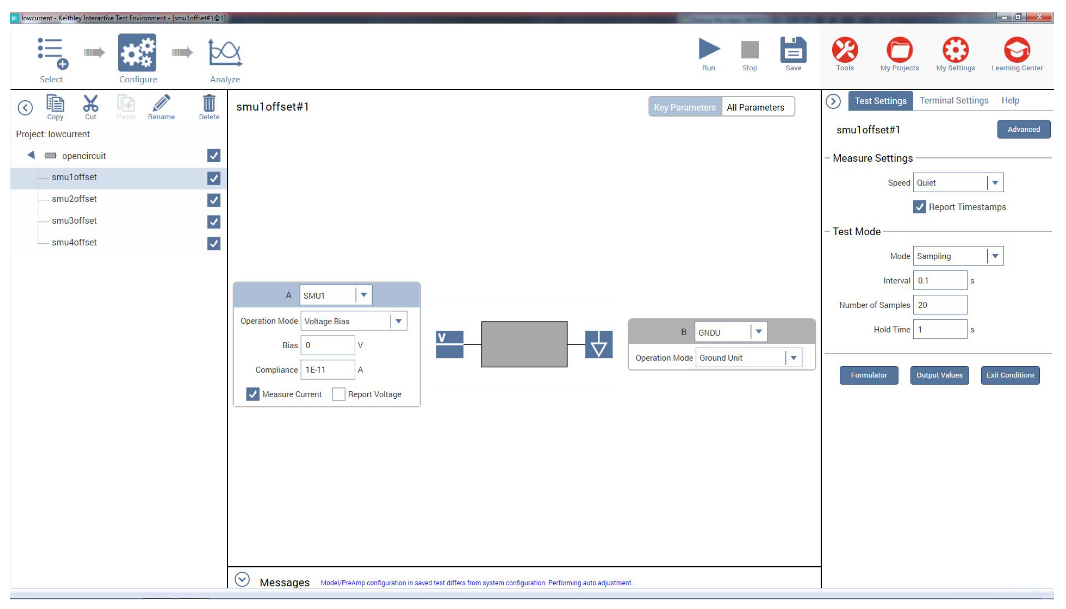
Task: Open the Speed dropdown
Action: [994, 183]
